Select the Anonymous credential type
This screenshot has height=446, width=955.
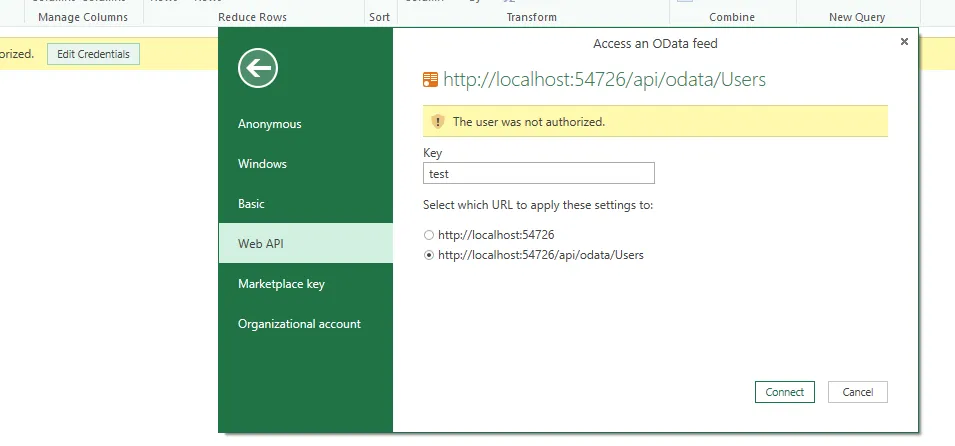click(270, 124)
